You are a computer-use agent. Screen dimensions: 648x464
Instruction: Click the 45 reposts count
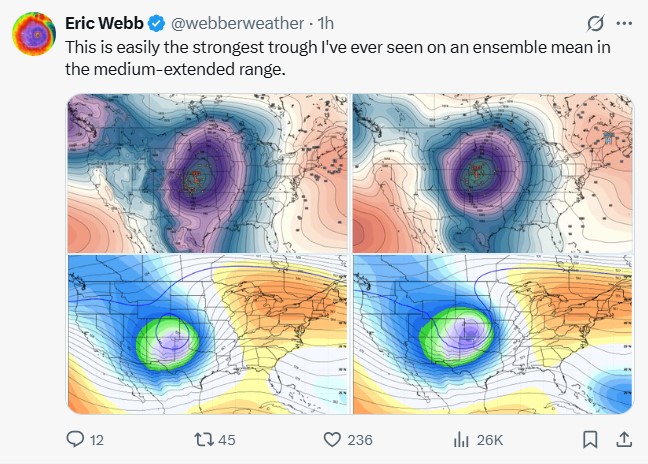pyautogui.click(x=227, y=440)
